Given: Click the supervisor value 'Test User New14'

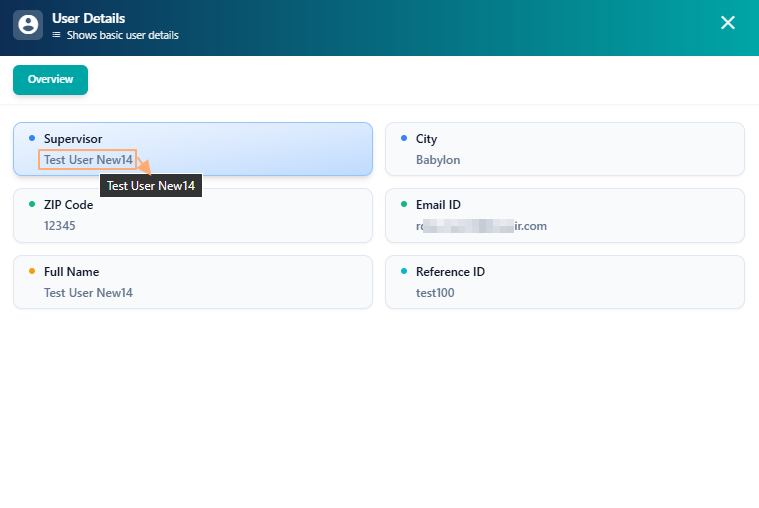Looking at the screenshot, I should click(88, 160).
